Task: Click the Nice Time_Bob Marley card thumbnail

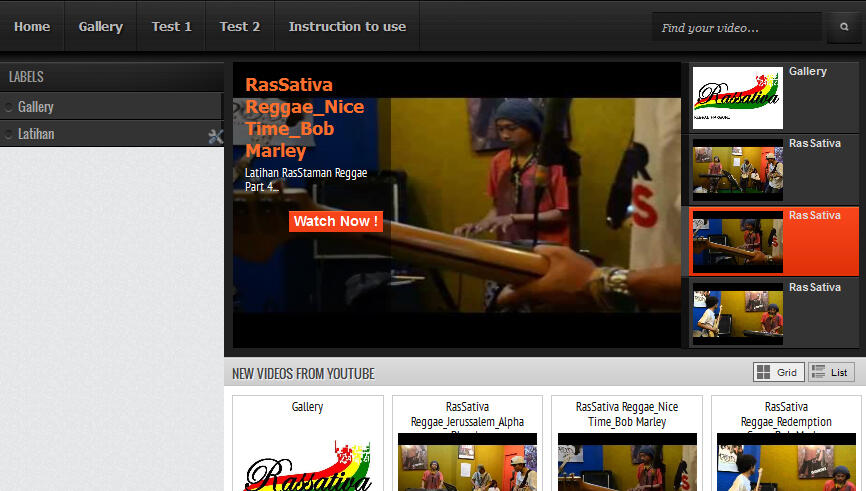Action: click(x=627, y=462)
